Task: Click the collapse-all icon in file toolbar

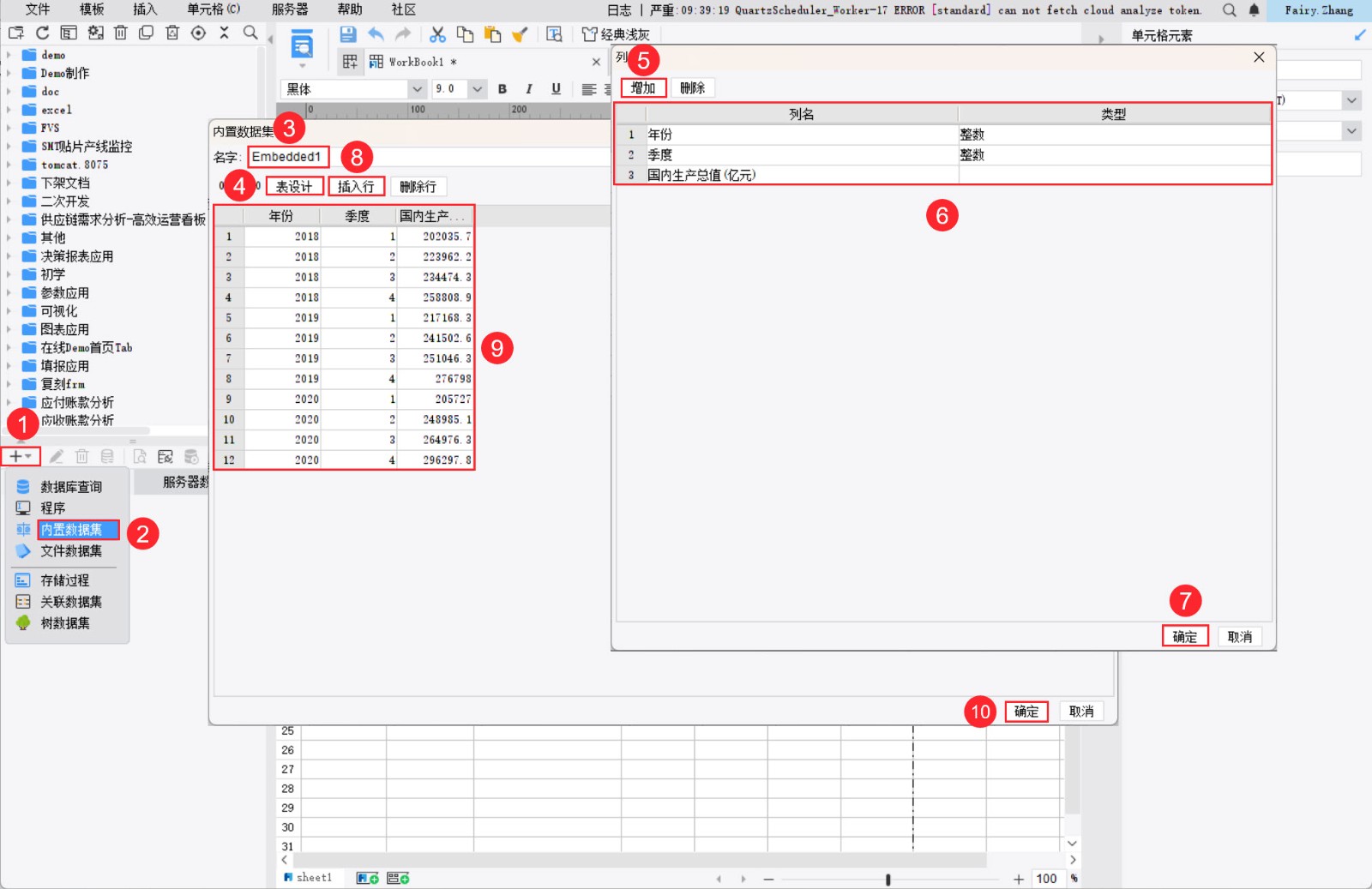Action: [x=225, y=33]
